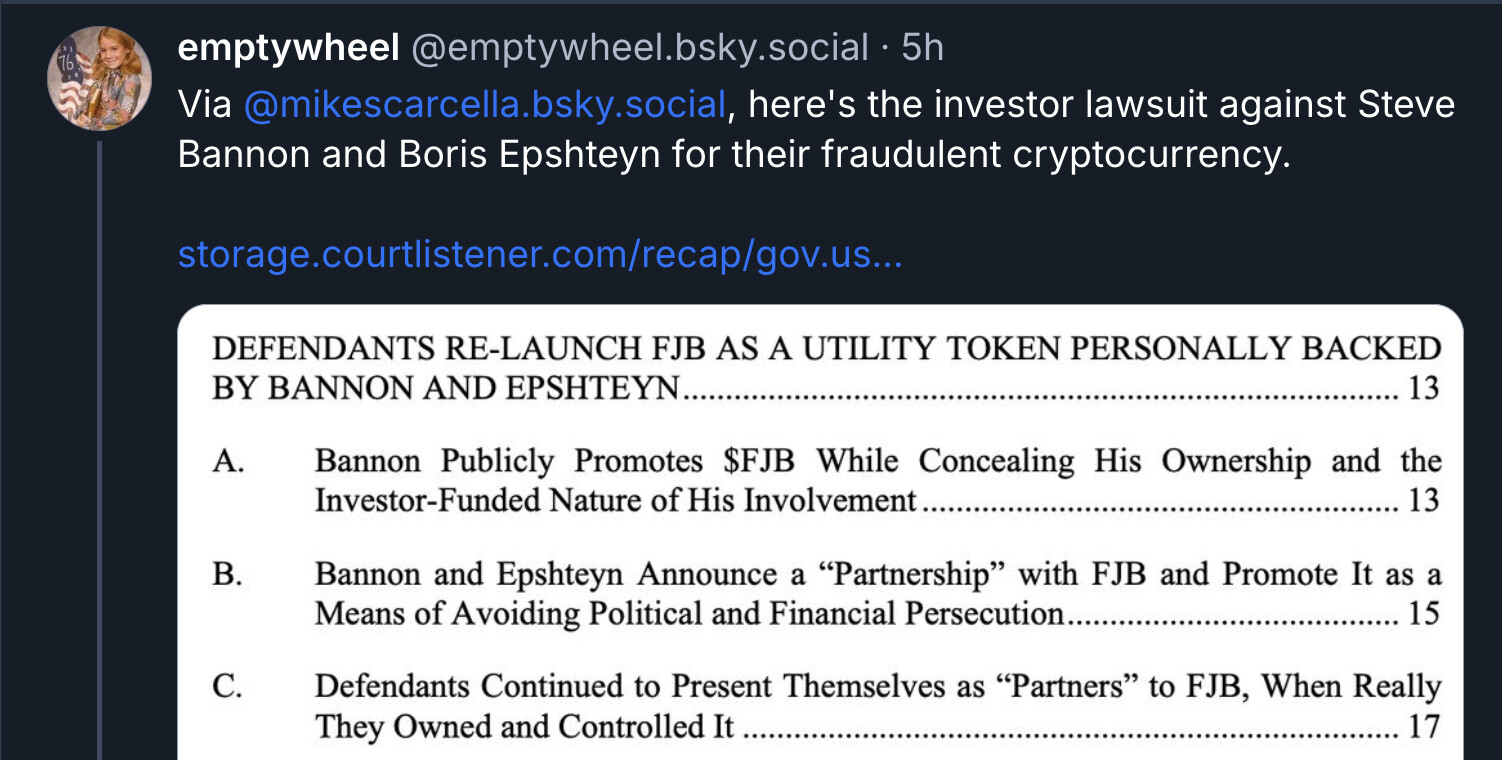Open the post's 5h timestamp
Screen dimensions: 1502x760
click(x=922, y=47)
